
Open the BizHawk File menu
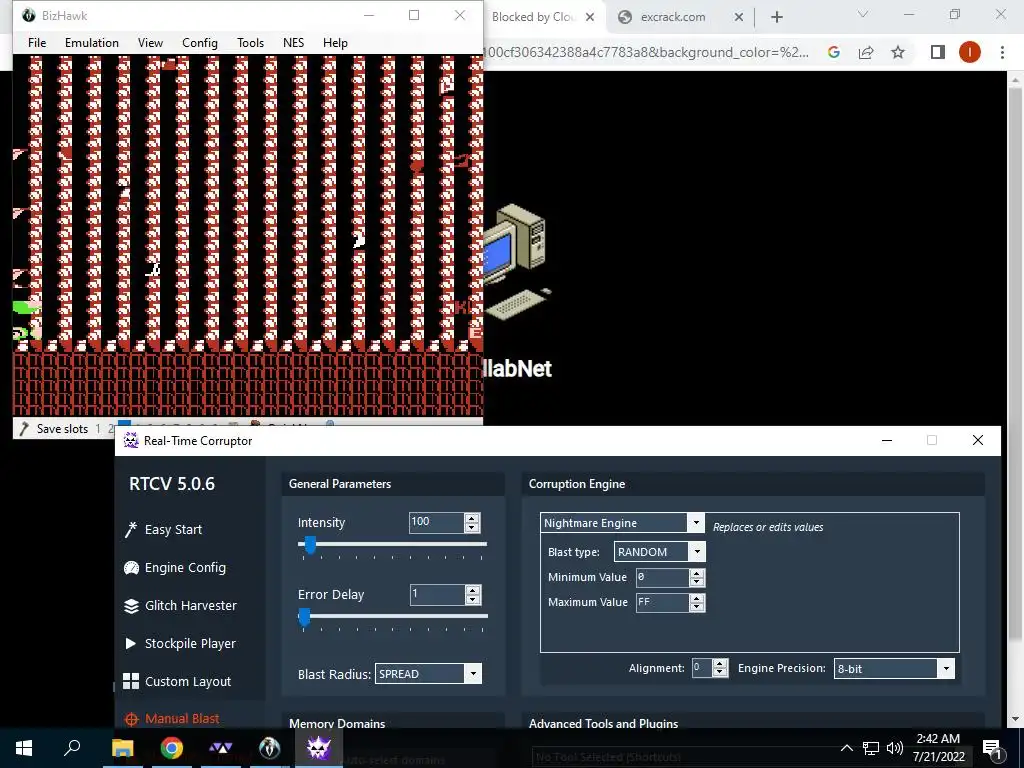tap(37, 42)
